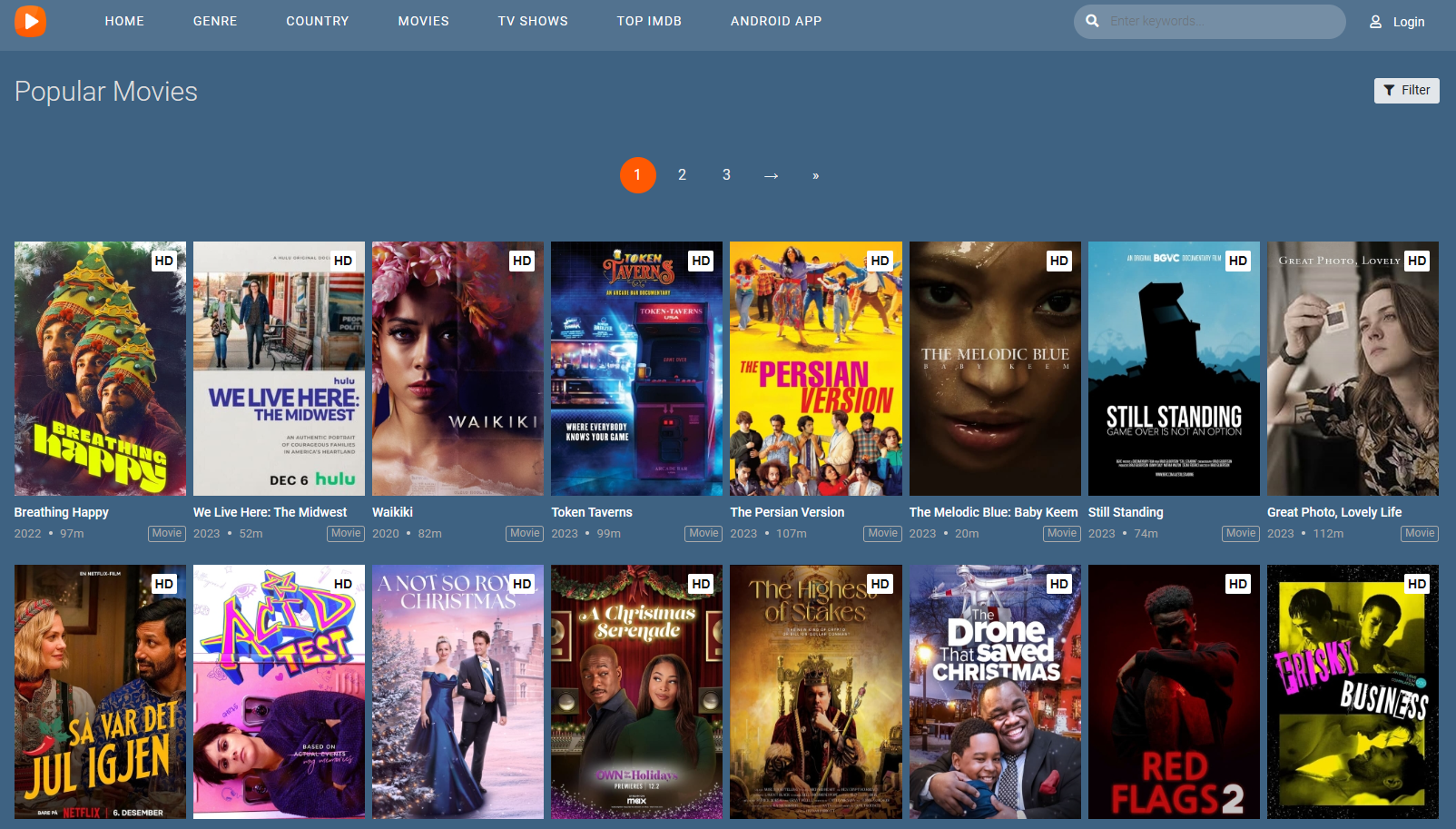Click the user icon beside Login
The image size is (1456, 829).
1375,22
